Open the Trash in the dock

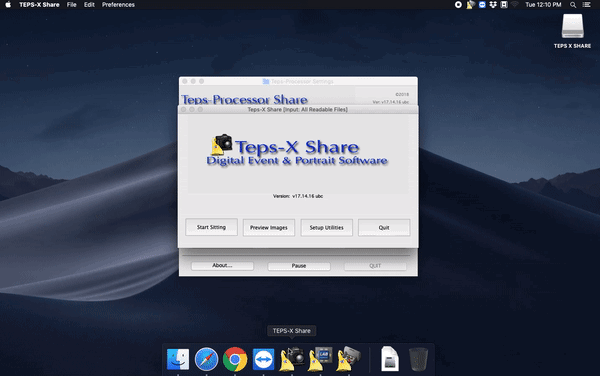click(x=418, y=359)
